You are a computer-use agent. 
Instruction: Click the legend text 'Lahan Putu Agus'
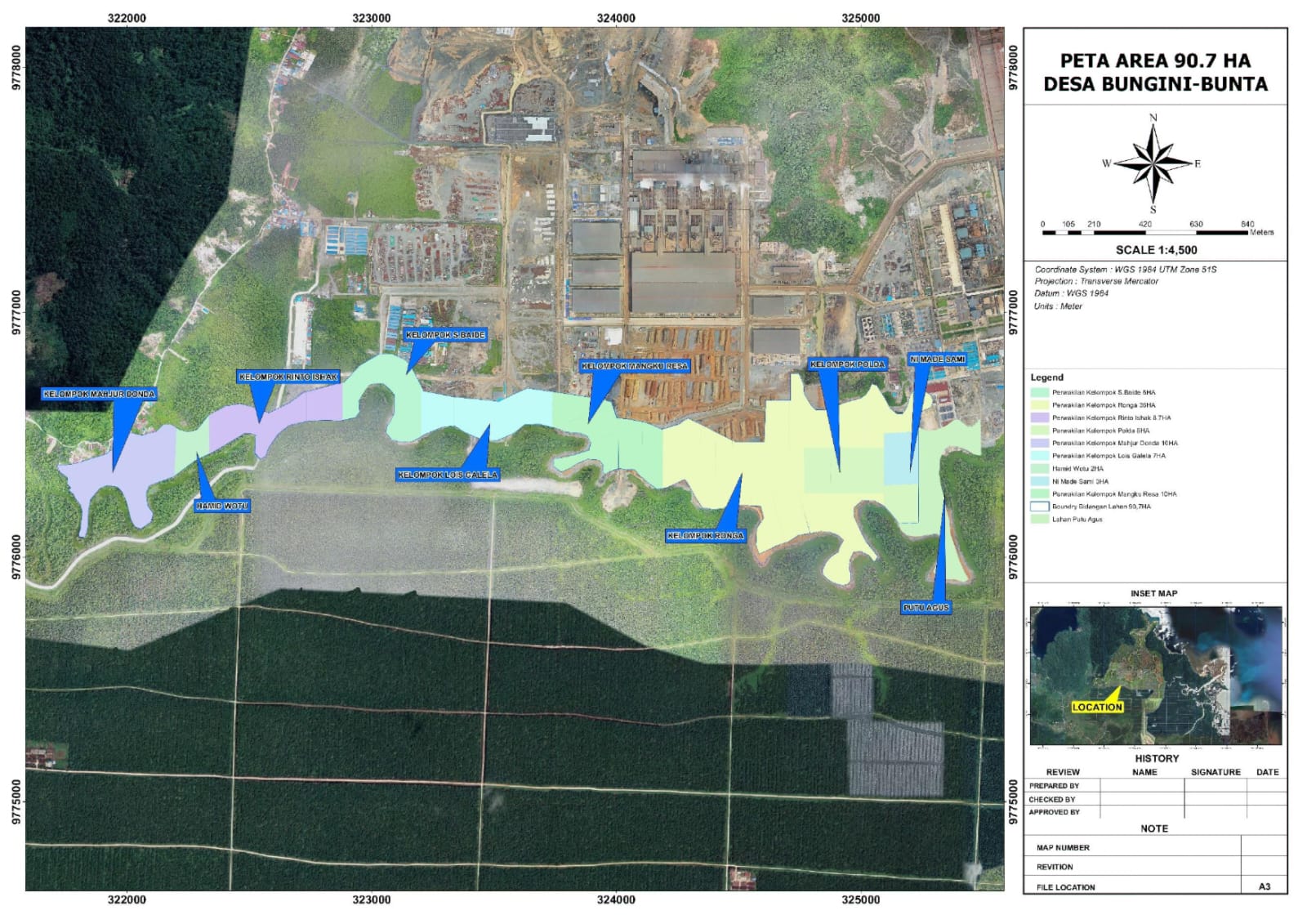tap(1077, 520)
